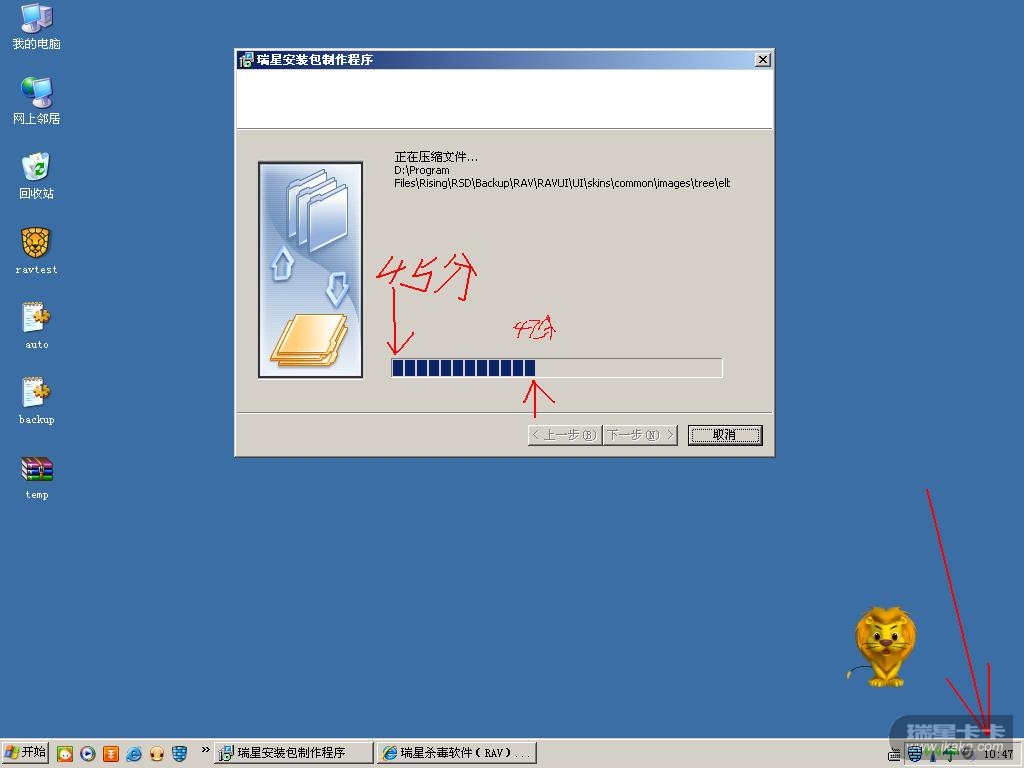Select the ravtest lion shield icon
The height and width of the screenshot is (768, 1024).
[36, 251]
